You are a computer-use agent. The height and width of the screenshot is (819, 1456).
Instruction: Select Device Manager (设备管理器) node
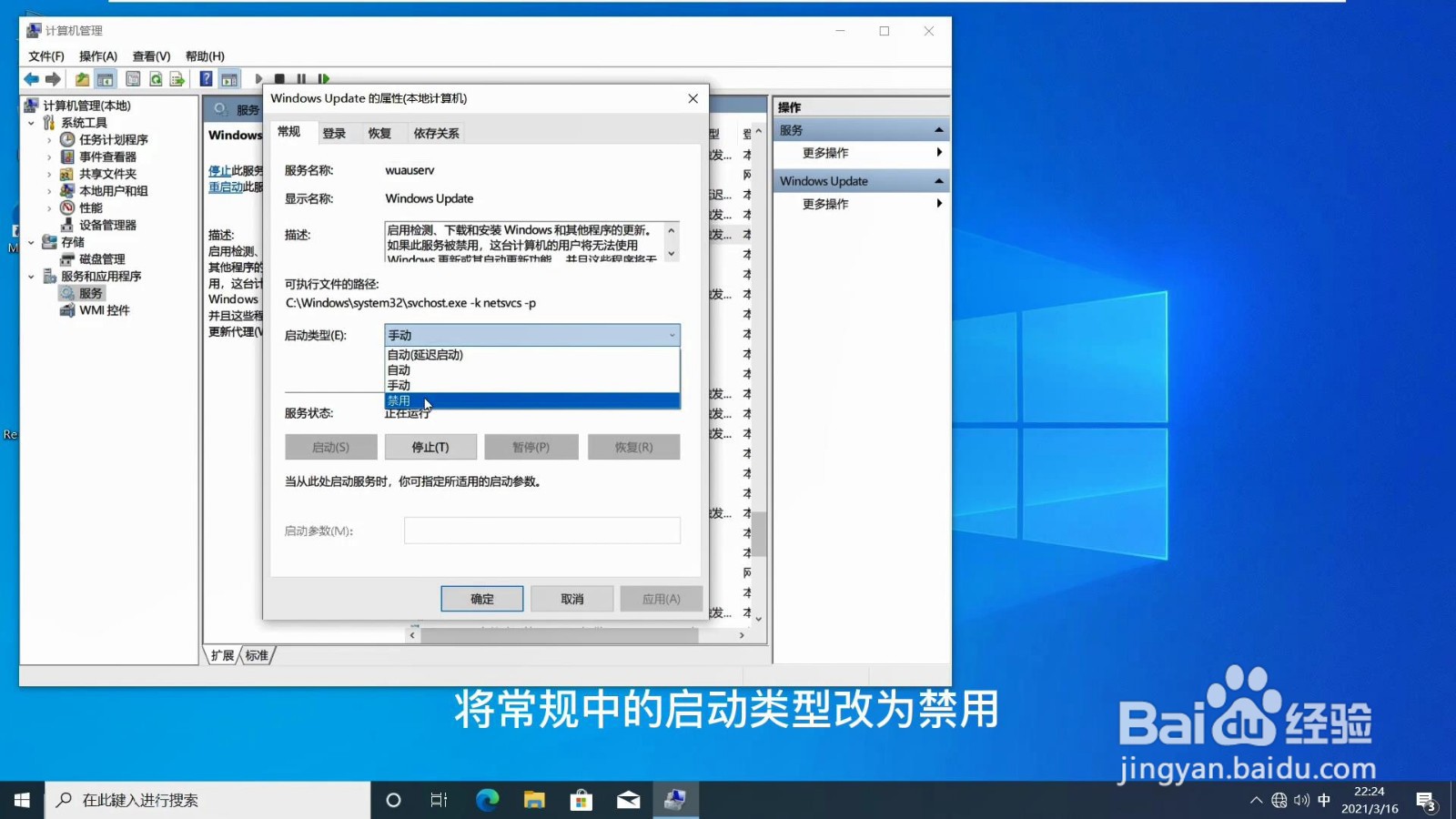(x=107, y=225)
